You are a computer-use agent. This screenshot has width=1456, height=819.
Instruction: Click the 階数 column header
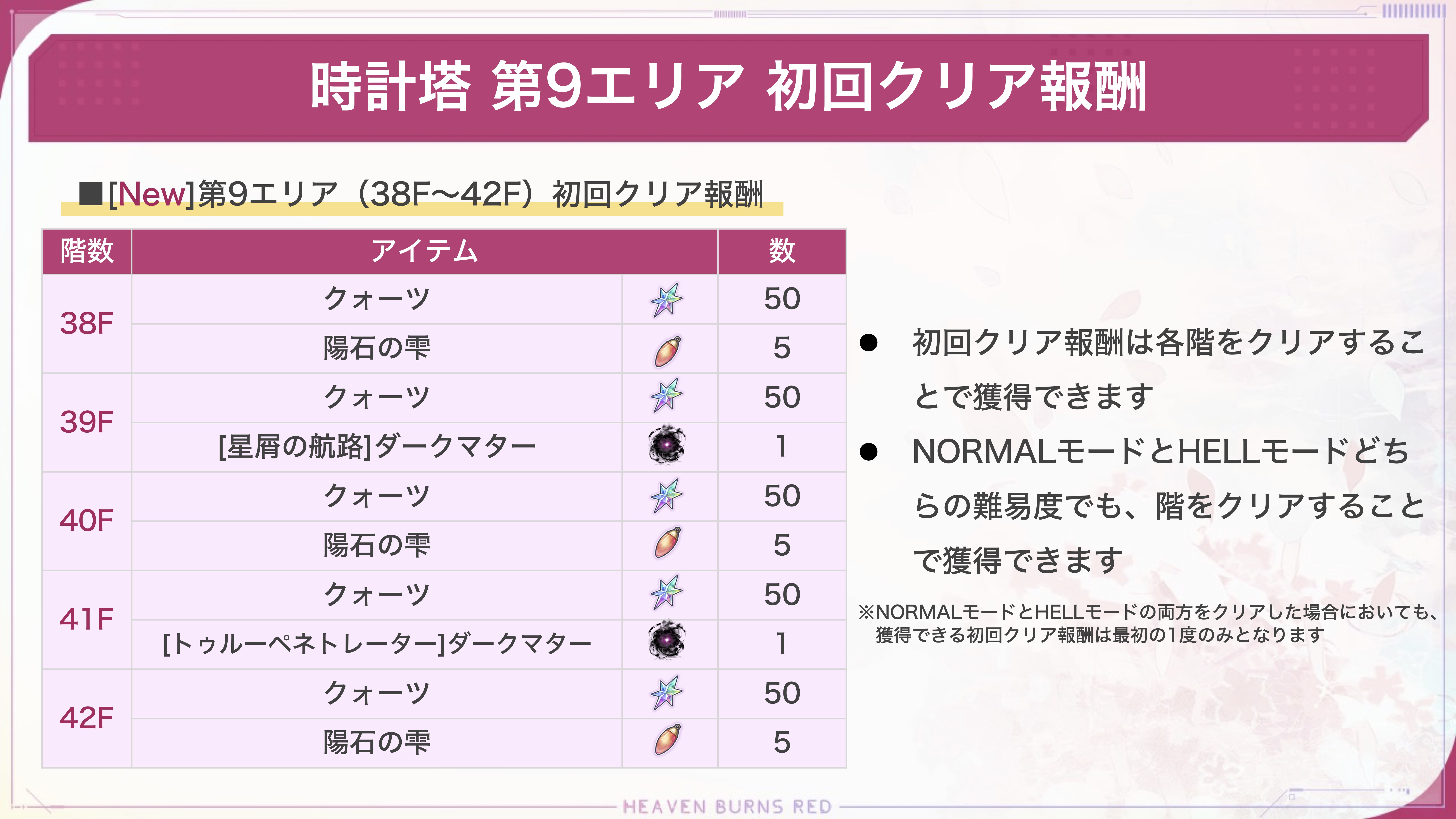[87, 251]
